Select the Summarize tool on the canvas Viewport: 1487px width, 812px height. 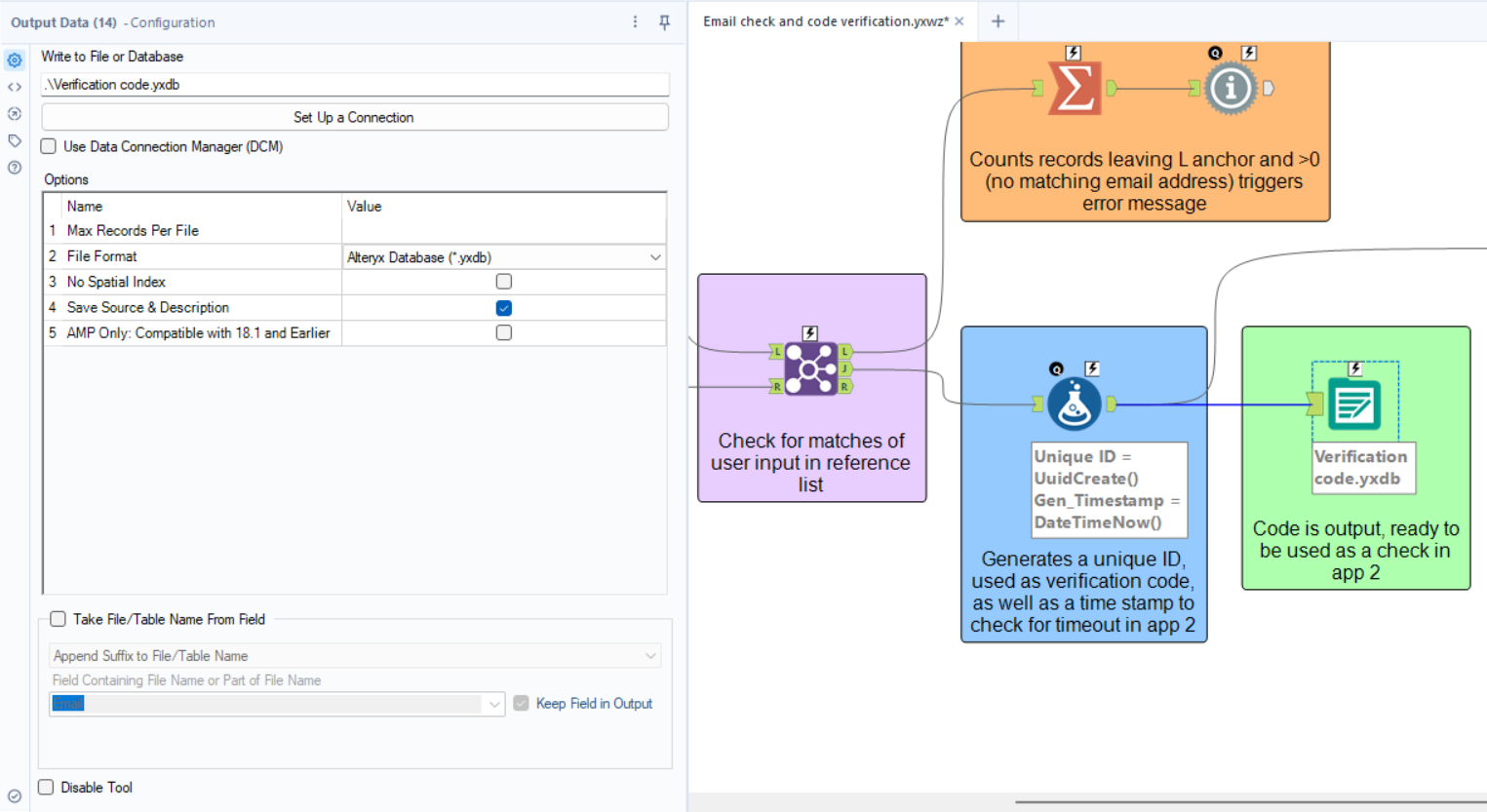tap(1074, 88)
